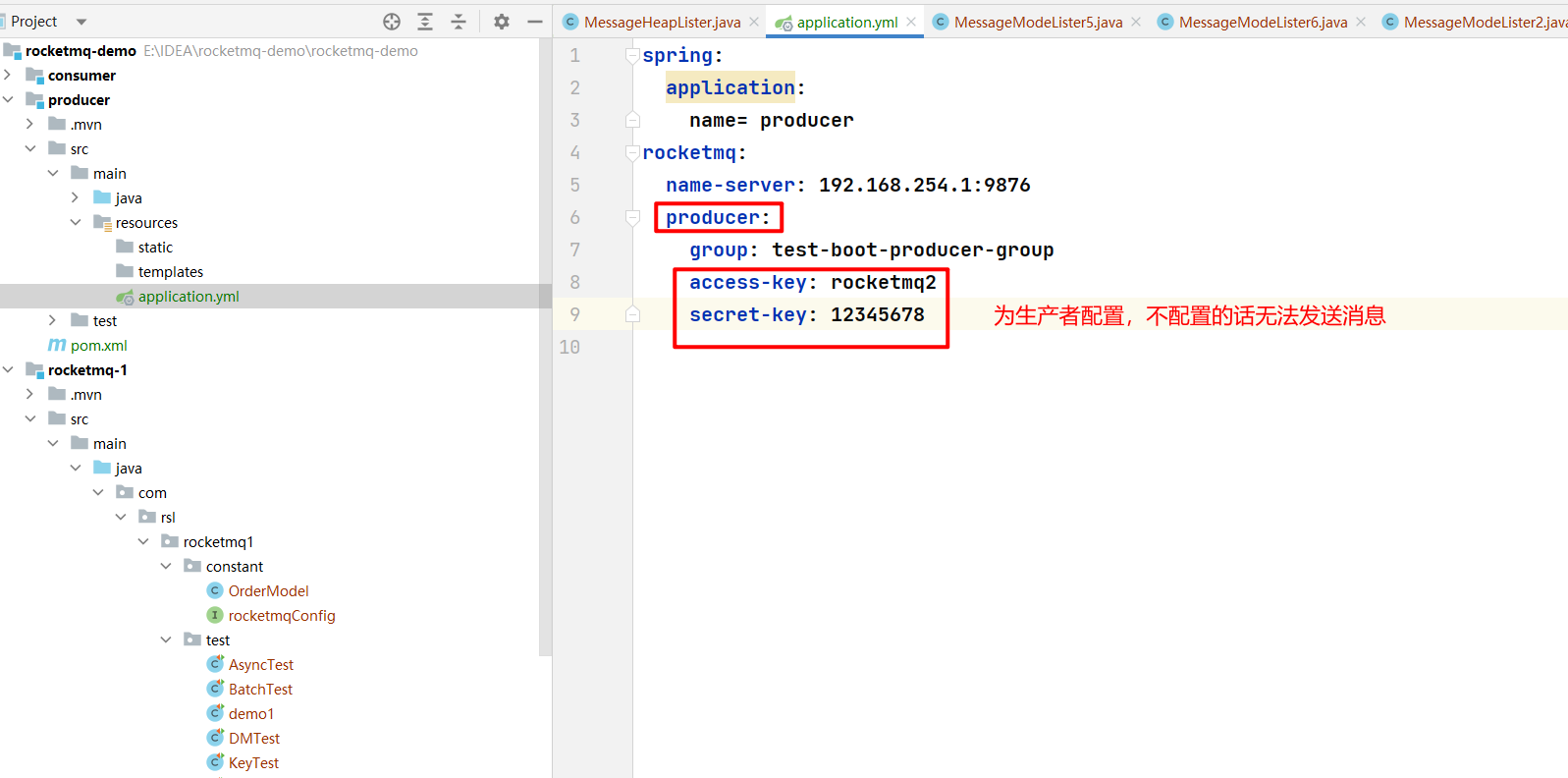Click the Collapse All icon in Project toolbar
The height and width of the screenshot is (778, 1568).
pos(459,22)
